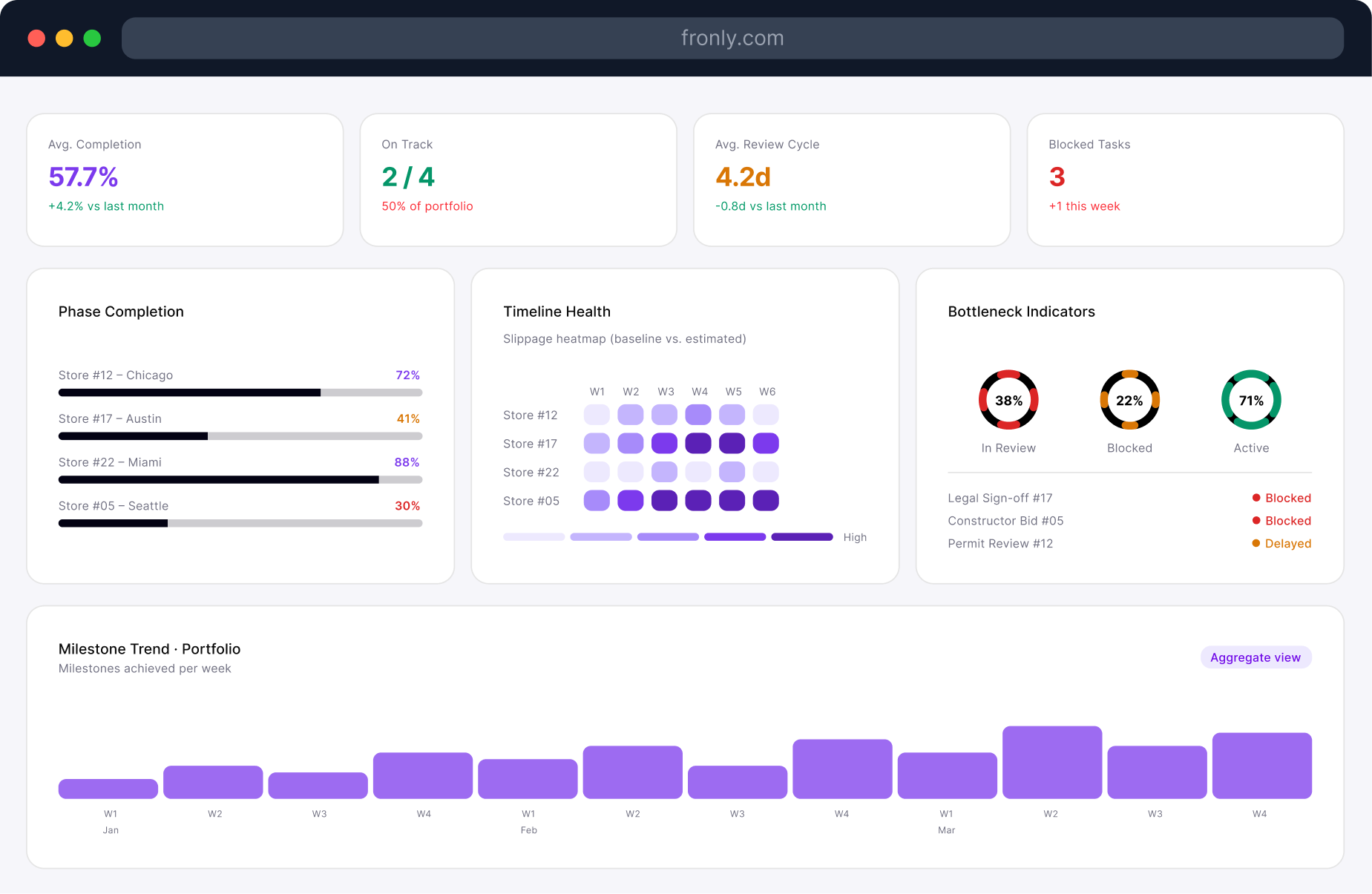
Task: Click Store #22 W6 heatmap cell
Action: click(766, 472)
